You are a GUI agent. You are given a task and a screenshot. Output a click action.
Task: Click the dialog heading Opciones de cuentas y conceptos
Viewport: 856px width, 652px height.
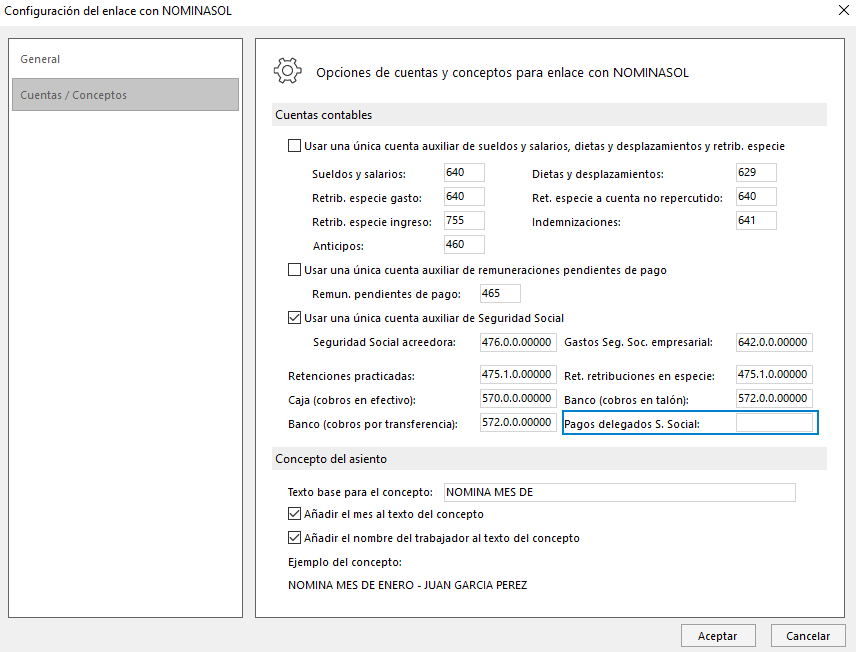502,72
